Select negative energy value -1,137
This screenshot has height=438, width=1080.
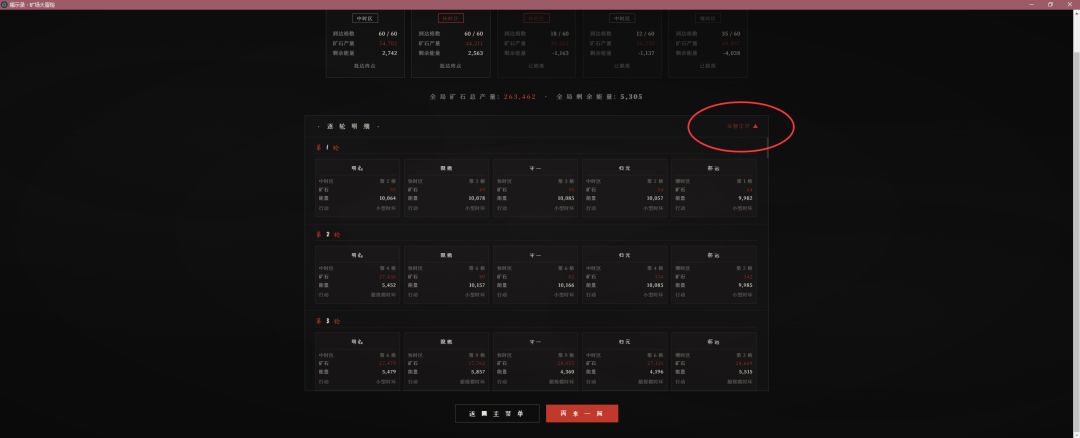pyautogui.click(x=644, y=52)
